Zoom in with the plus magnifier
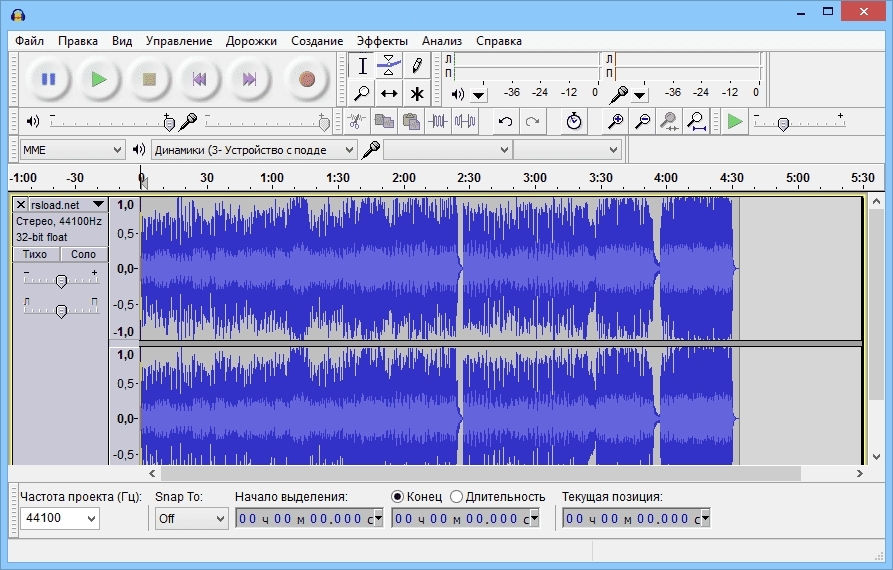The height and width of the screenshot is (570, 893). click(x=615, y=121)
